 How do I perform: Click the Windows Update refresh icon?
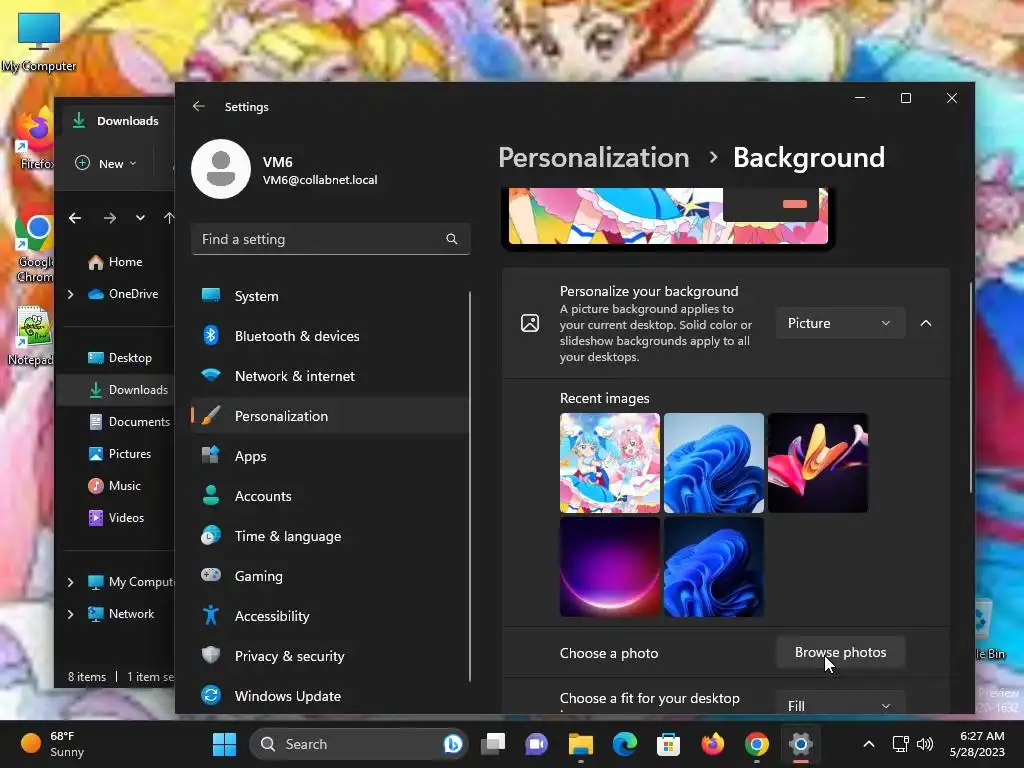click(x=211, y=696)
